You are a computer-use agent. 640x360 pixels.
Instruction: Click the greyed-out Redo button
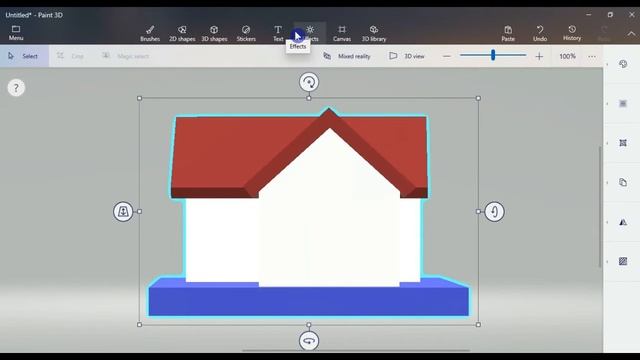pyautogui.click(x=604, y=33)
